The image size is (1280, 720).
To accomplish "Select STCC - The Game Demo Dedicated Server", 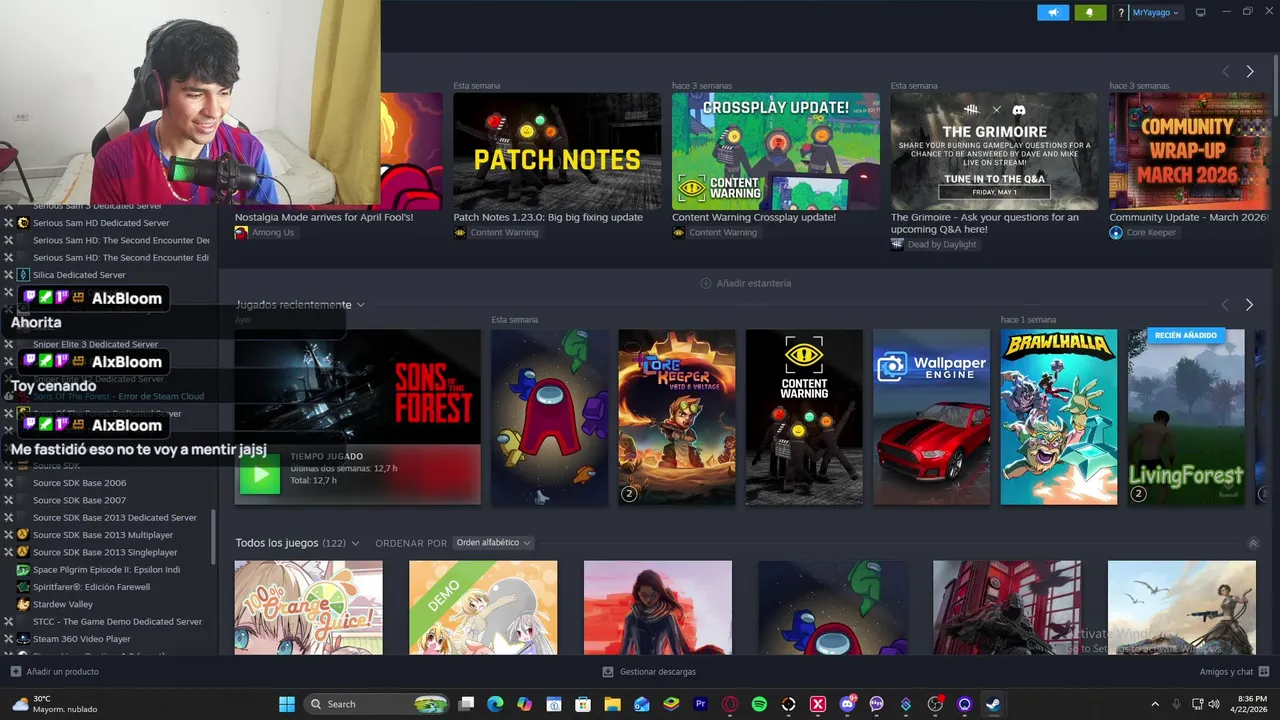I will [x=117, y=621].
